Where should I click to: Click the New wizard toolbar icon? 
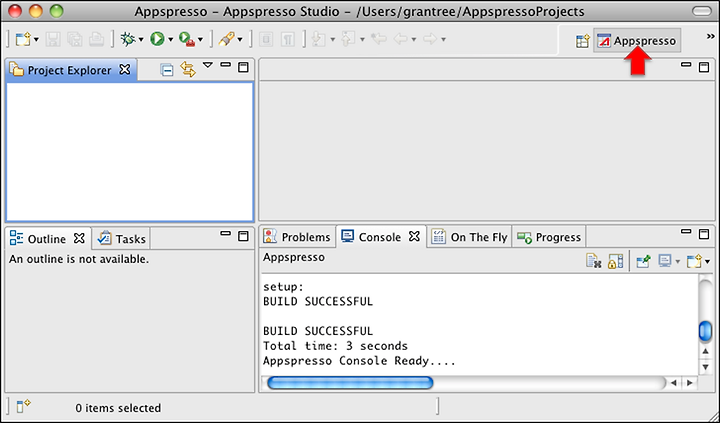pos(22,39)
